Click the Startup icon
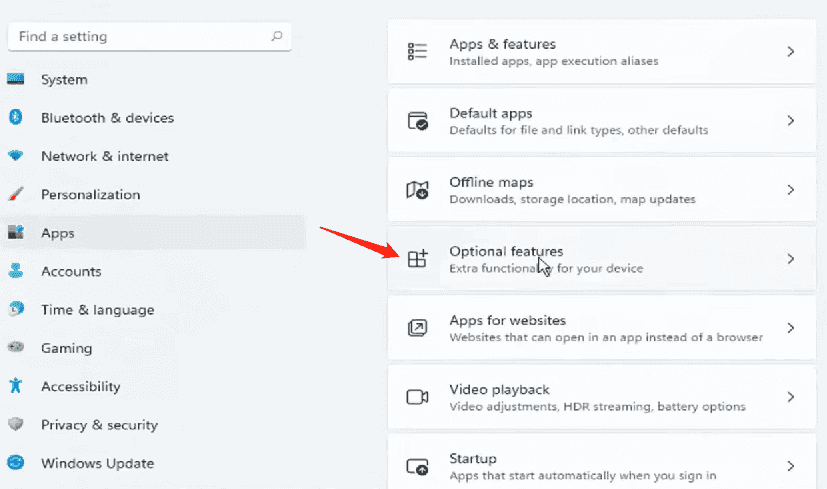The height and width of the screenshot is (489, 827). point(417,466)
